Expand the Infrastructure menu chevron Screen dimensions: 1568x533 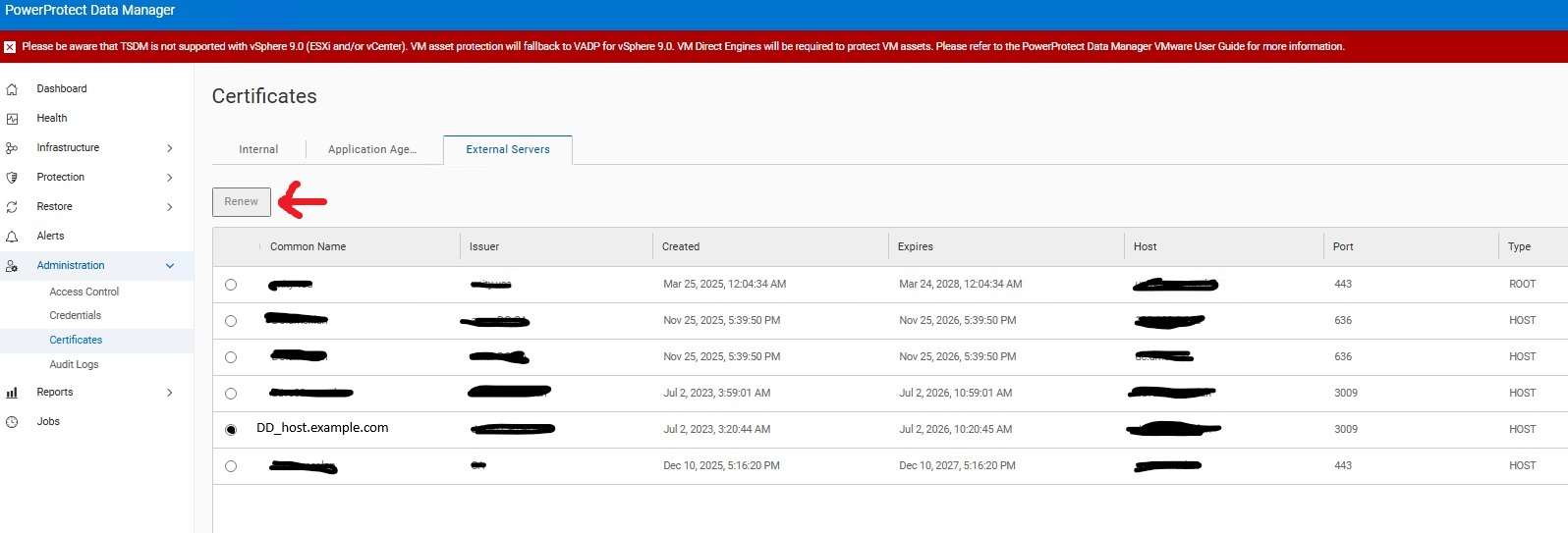click(170, 148)
